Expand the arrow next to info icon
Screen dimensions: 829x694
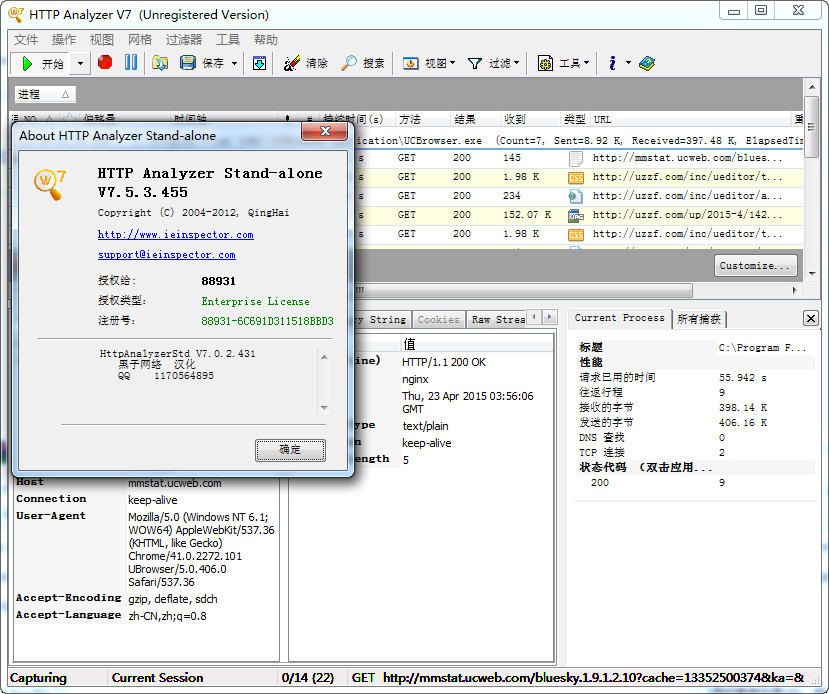coord(628,63)
